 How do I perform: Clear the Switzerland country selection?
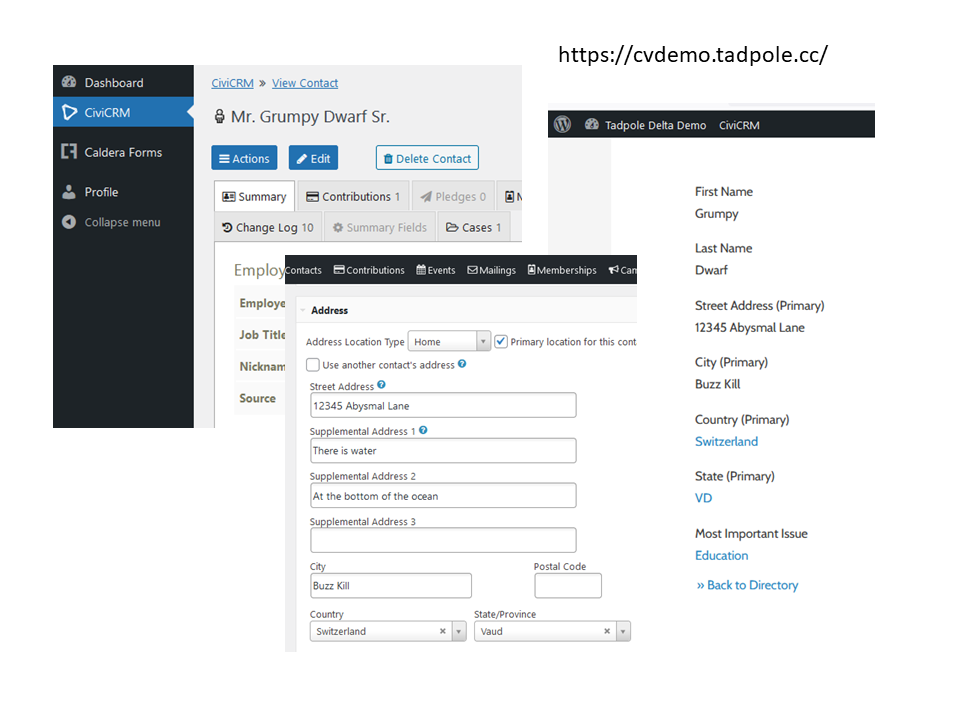click(443, 631)
